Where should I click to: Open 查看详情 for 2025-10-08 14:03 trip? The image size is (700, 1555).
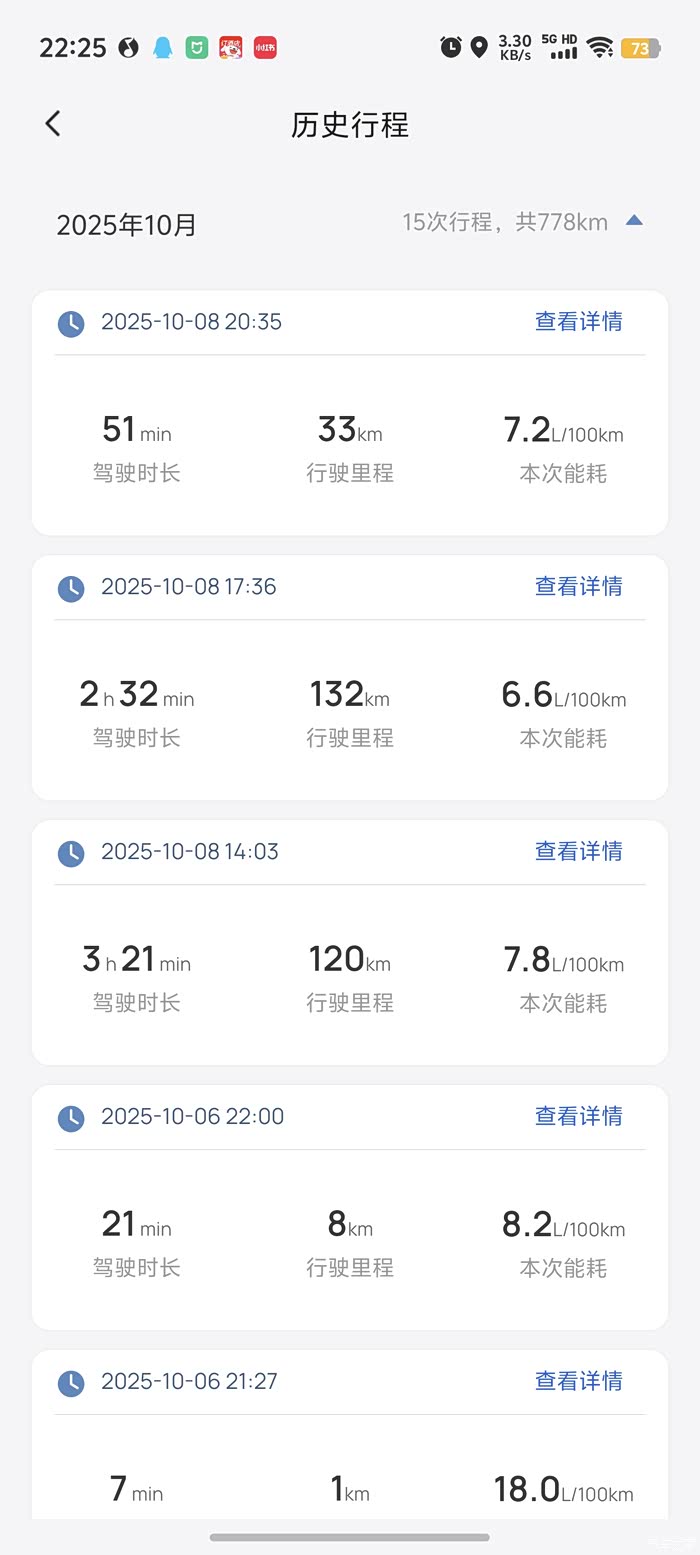click(578, 852)
